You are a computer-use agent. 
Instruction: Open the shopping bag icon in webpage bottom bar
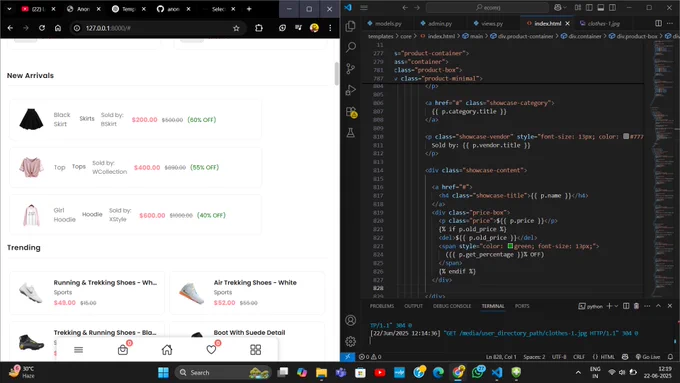click(123, 349)
